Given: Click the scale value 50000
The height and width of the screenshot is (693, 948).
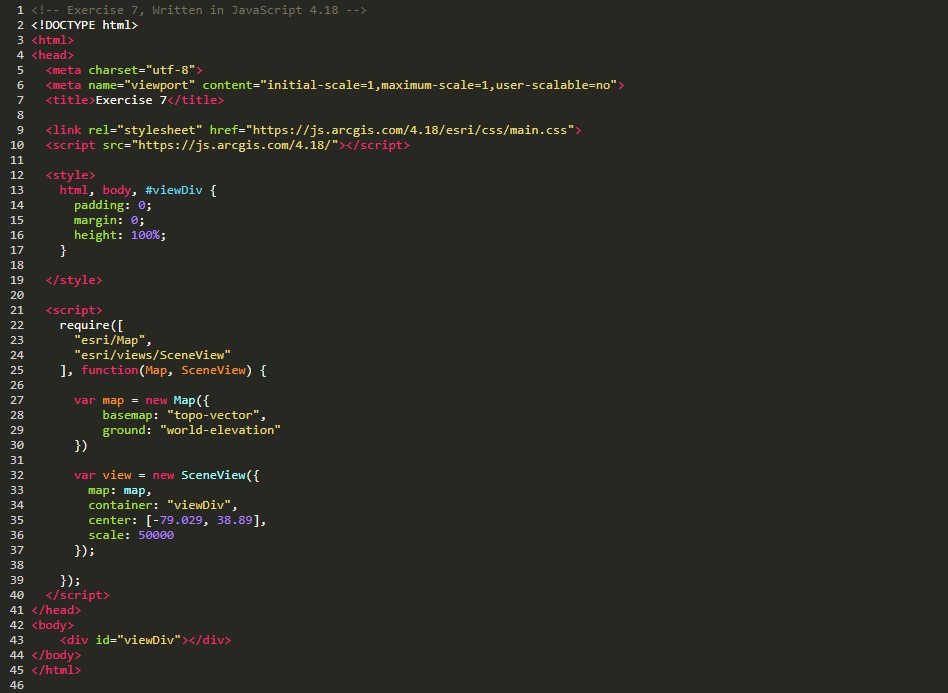Looking at the screenshot, I should (x=156, y=535).
